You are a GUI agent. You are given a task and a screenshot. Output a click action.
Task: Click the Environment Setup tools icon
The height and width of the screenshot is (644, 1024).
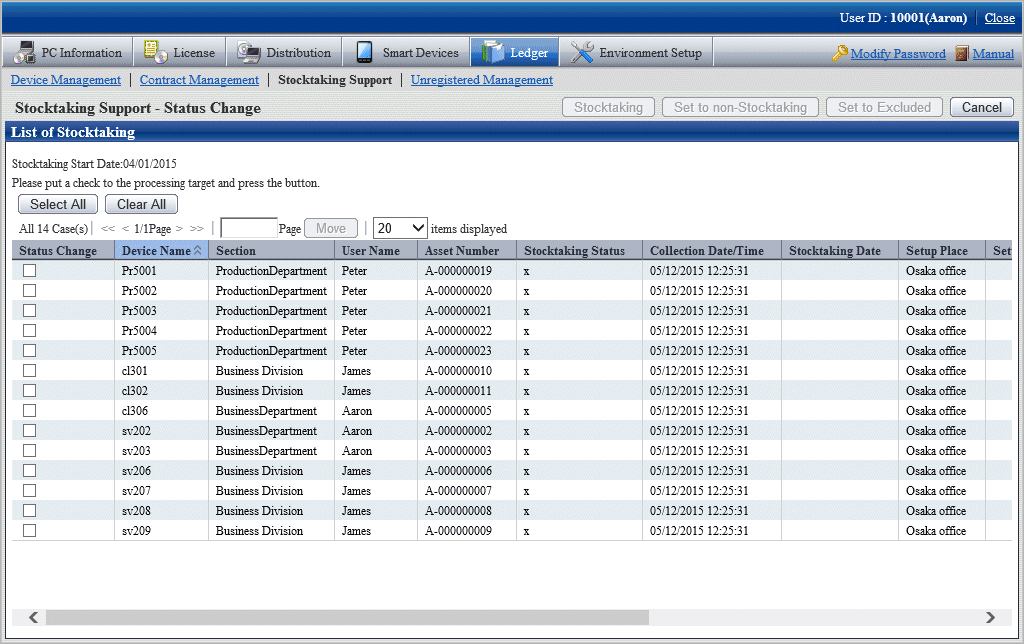pyautogui.click(x=581, y=52)
